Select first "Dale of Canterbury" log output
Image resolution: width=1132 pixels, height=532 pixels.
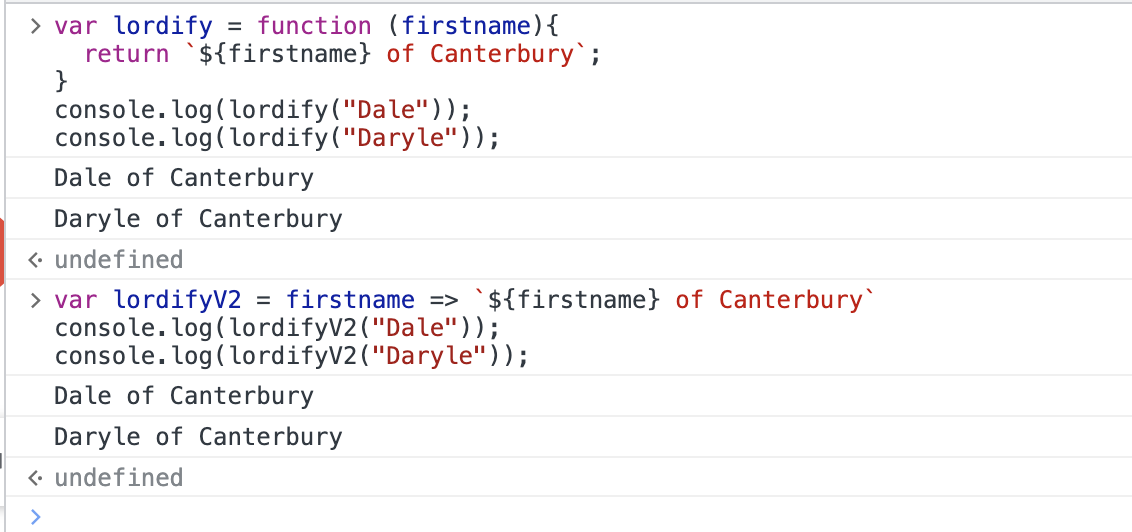coord(183,178)
